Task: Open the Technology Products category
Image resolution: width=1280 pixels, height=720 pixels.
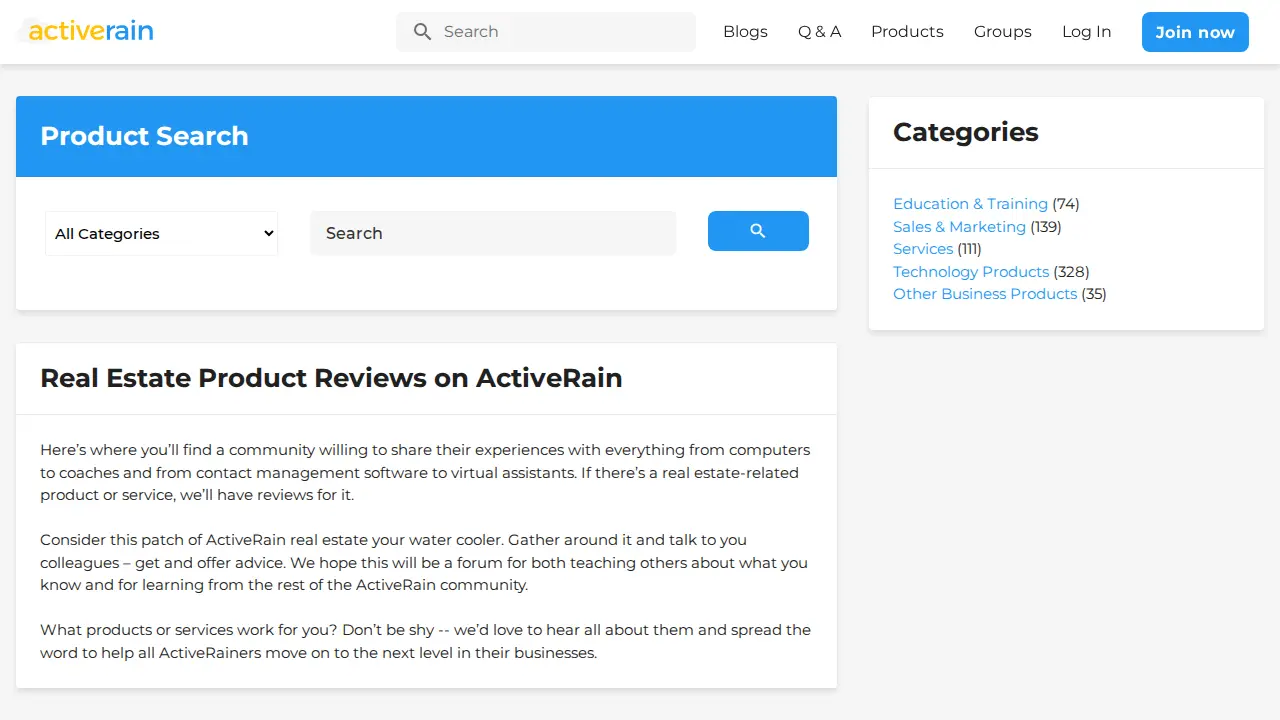Action: [x=971, y=272]
